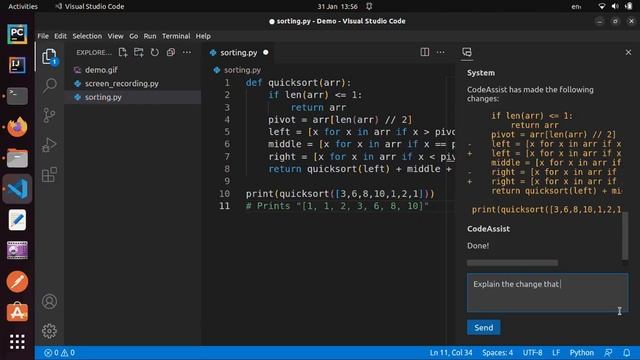Close the unsaved sorting.py tab dot
Screen dimensions: 640x360
pyautogui.click(x=266, y=52)
